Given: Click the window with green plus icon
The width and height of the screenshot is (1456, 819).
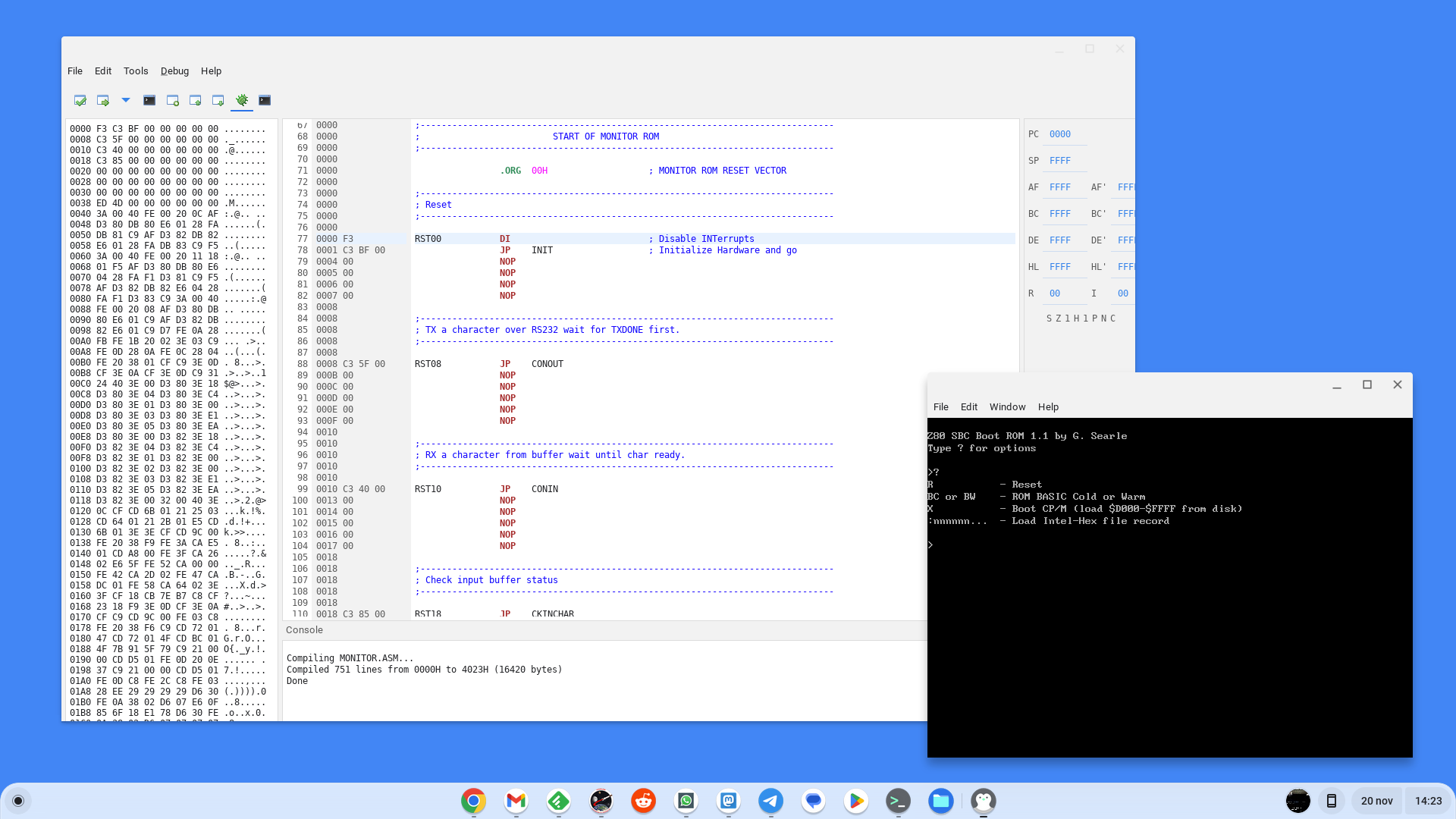Looking at the screenshot, I should pyautogui.click(x=172, y=100).
